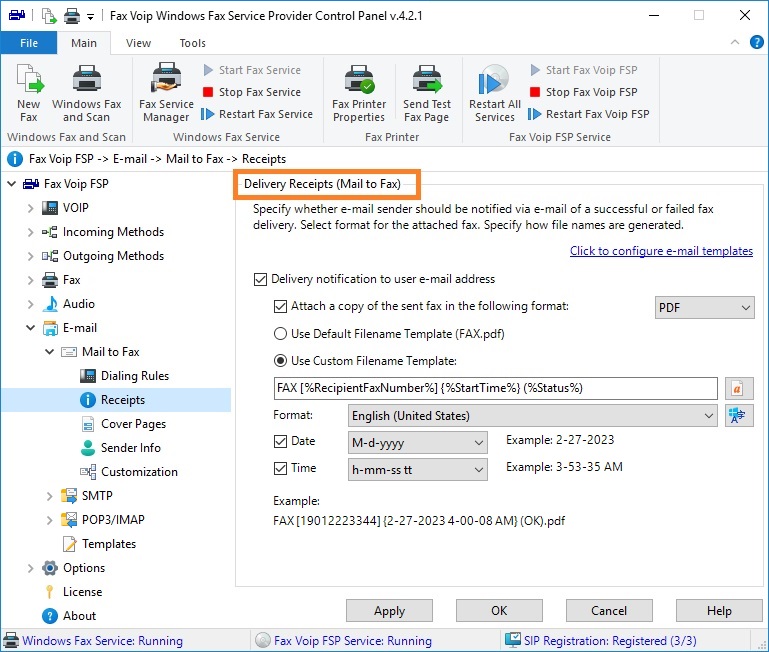Toggle Delivery notification to user e-mail address
This screenshot has width=769, height=652.
pyautogui.click(x=260, y=279)
